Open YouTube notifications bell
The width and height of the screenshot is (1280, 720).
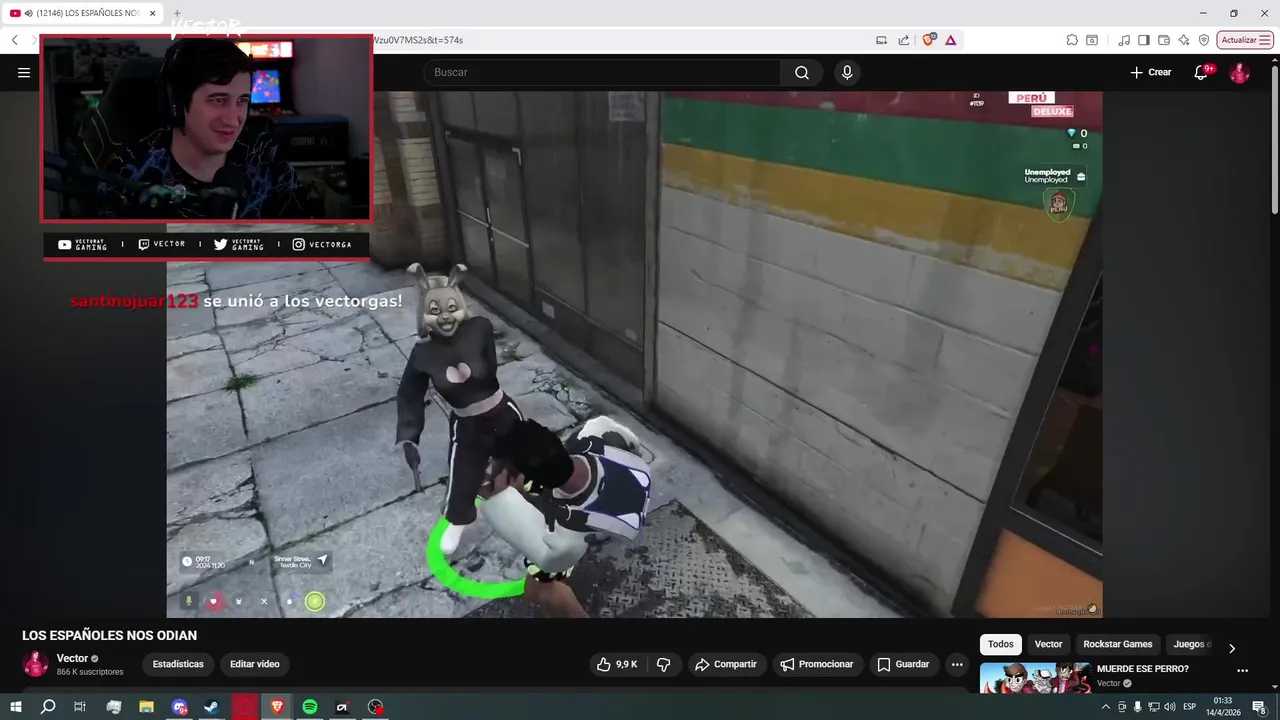pyautogui.click(x=1202, y=72)
